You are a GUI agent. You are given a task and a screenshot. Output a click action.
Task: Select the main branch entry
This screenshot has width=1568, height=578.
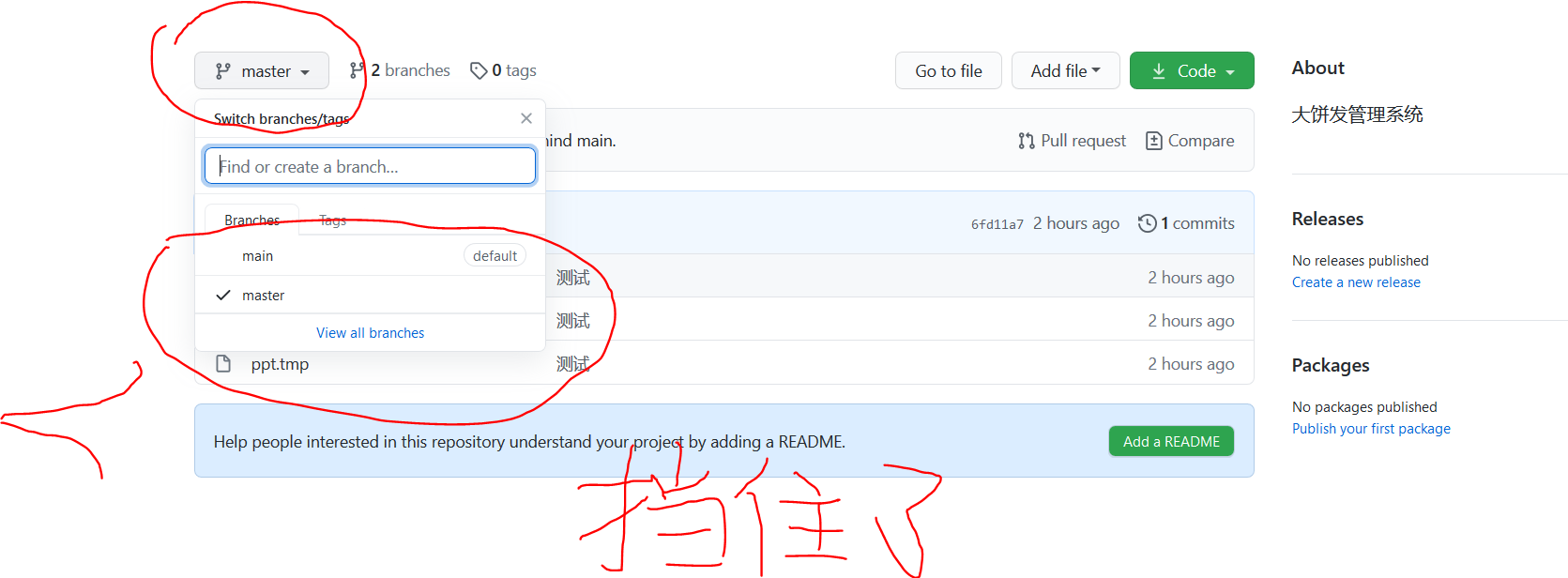coord(370,255)
